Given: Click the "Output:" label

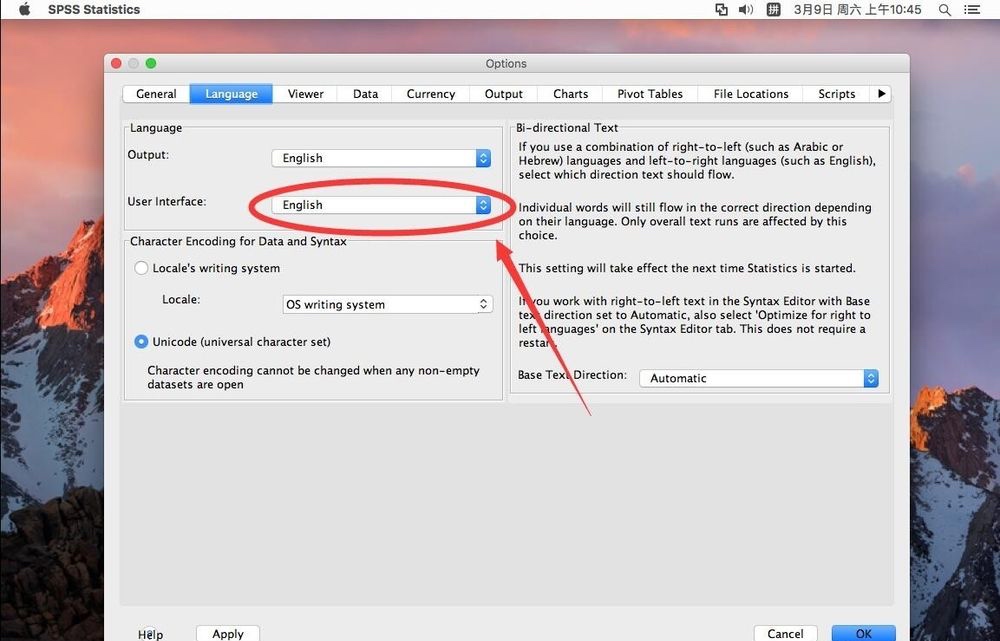Looking at the screenshot, I should pos(148,155).
